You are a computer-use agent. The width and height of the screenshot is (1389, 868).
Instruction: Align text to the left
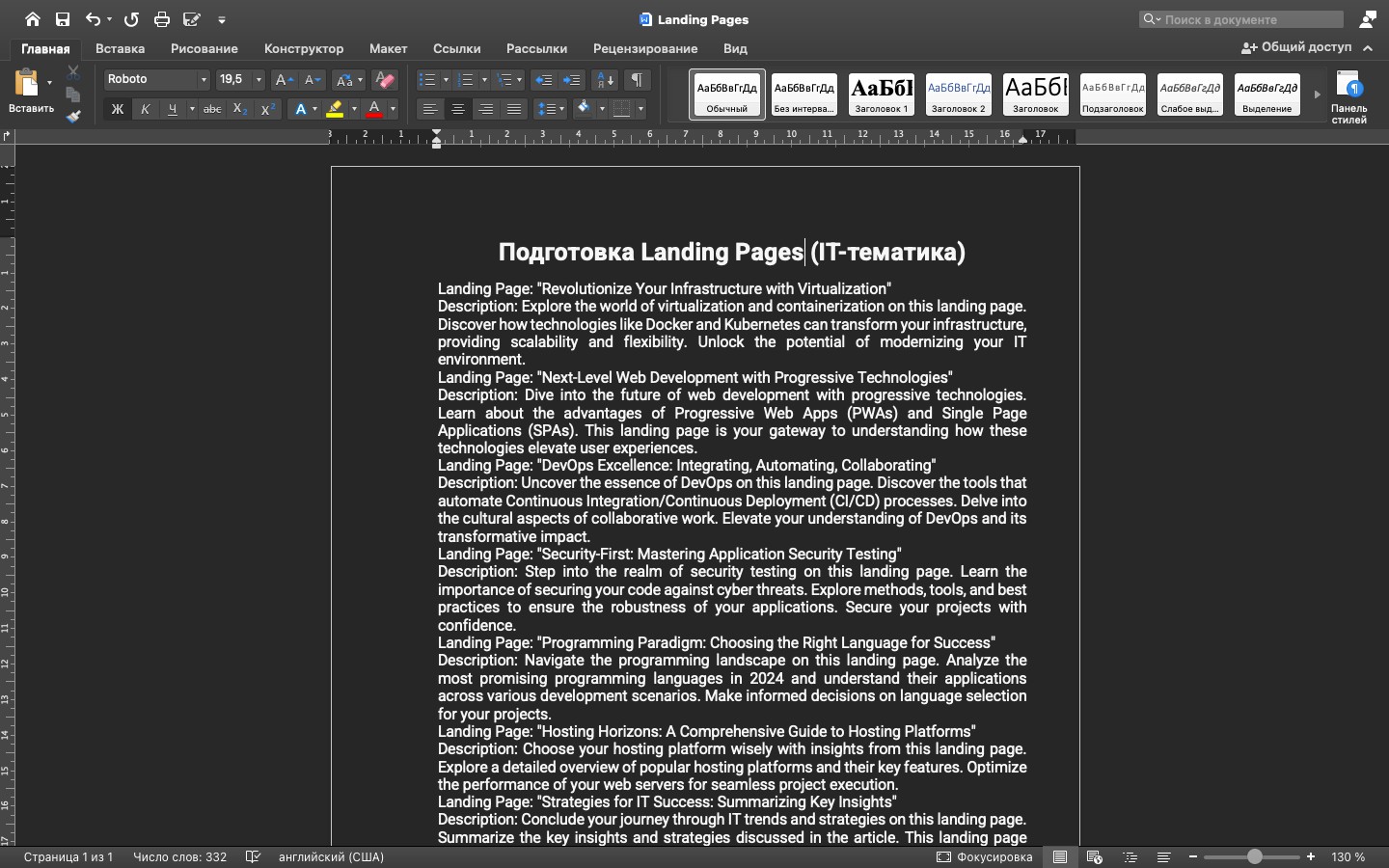tap(430, 109)
